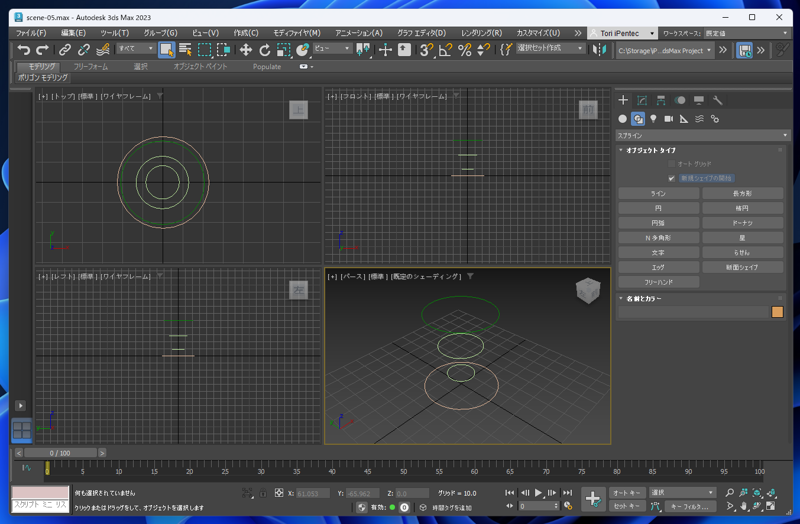Select the Scale tool
Screen dimensions: 800x524
(284, 49)
